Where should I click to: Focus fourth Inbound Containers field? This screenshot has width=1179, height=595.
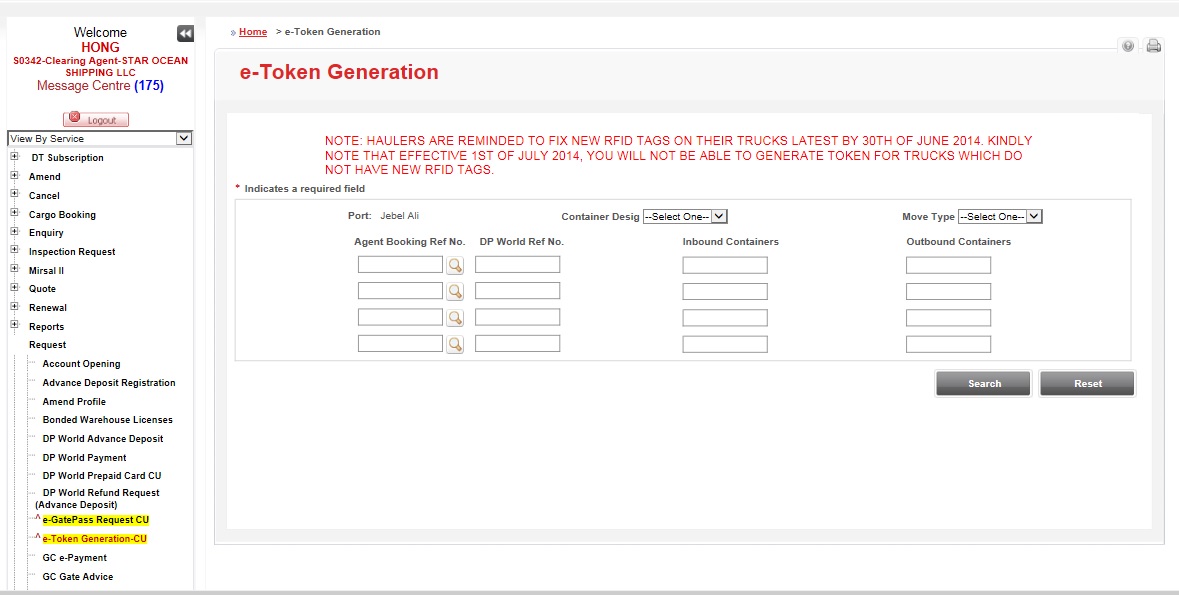coord(725,345)
